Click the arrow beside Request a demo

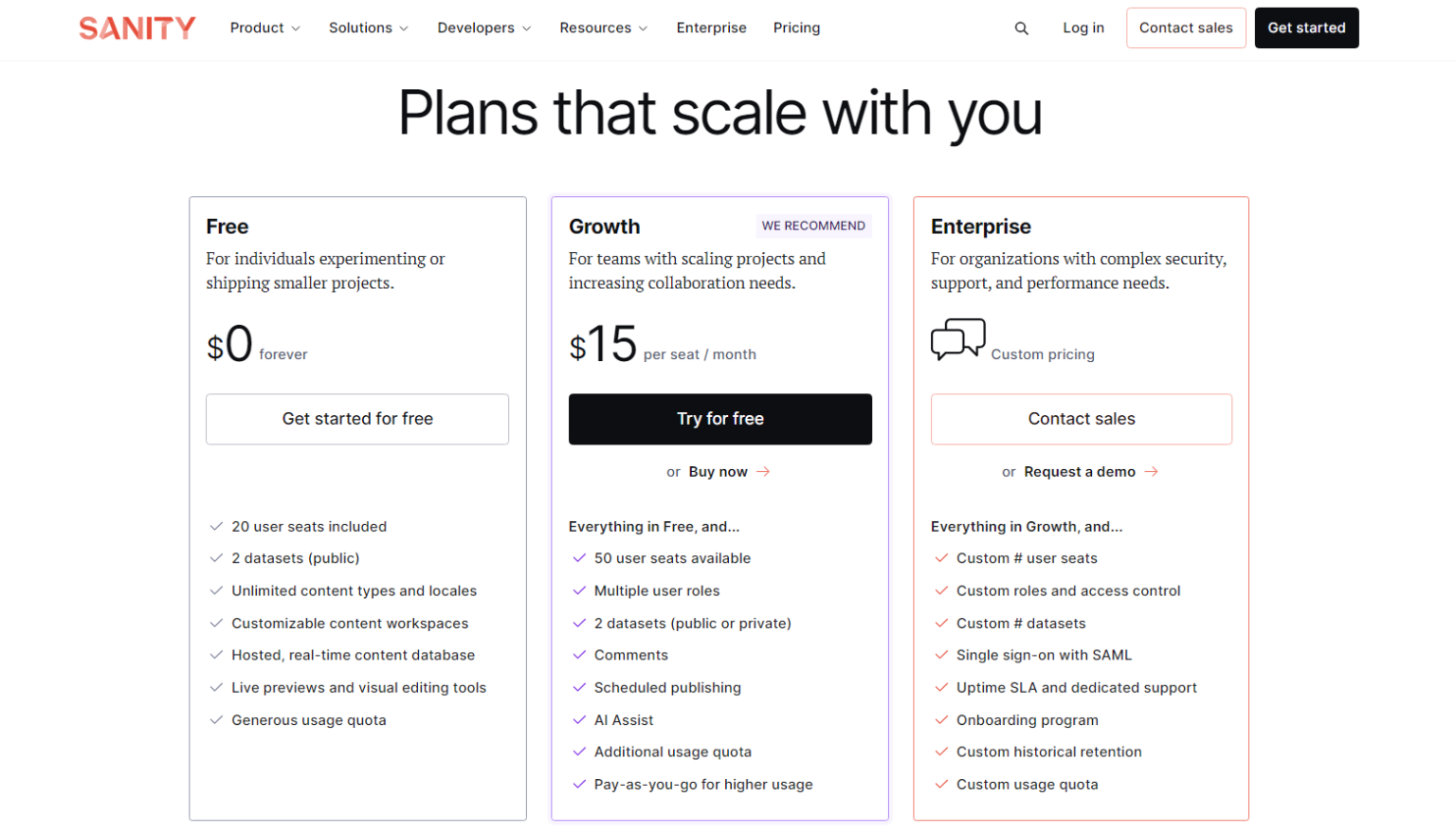click(1151, 471)
